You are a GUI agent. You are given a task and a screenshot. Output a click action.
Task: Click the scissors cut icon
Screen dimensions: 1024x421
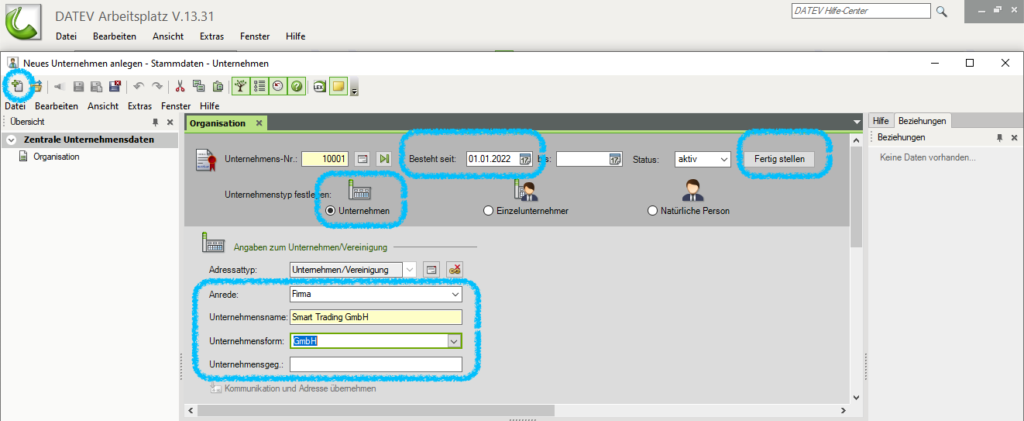coord(180,86)
